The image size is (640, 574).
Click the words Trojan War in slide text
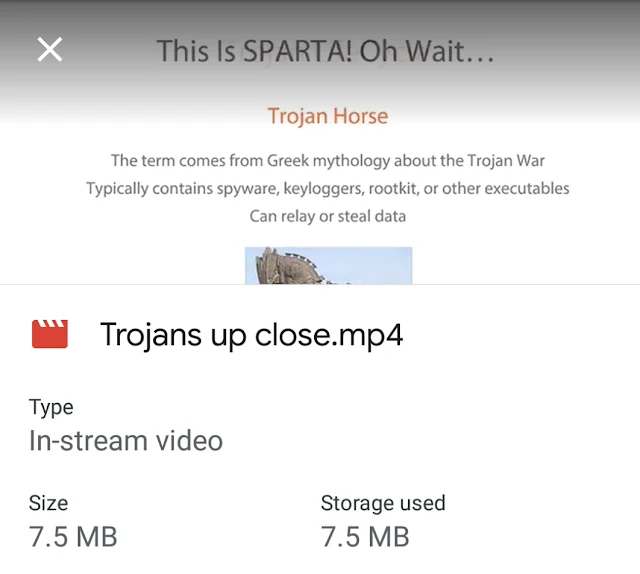pos(506,161)
